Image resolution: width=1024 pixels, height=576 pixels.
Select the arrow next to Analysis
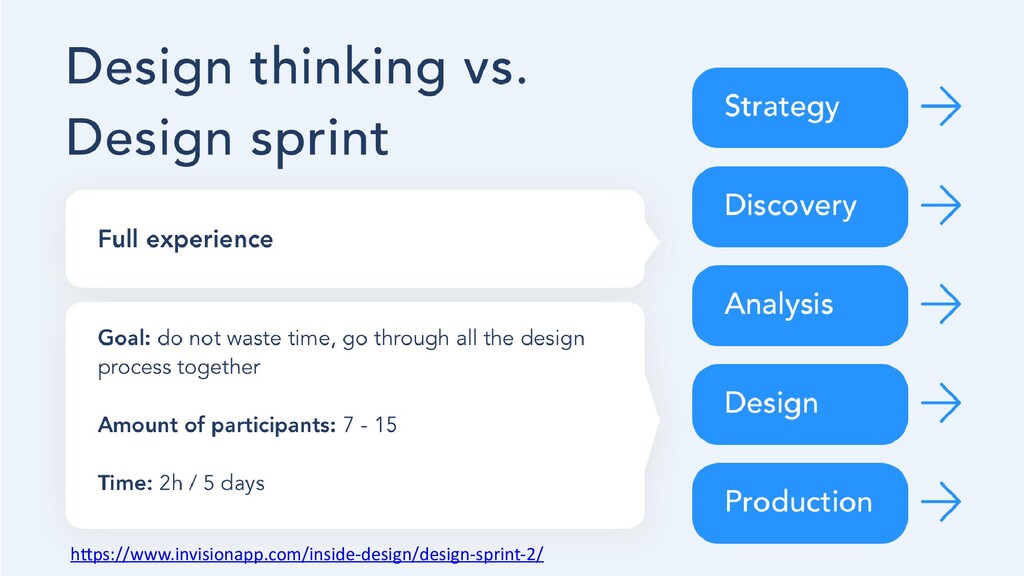click(x=941, y=304)
